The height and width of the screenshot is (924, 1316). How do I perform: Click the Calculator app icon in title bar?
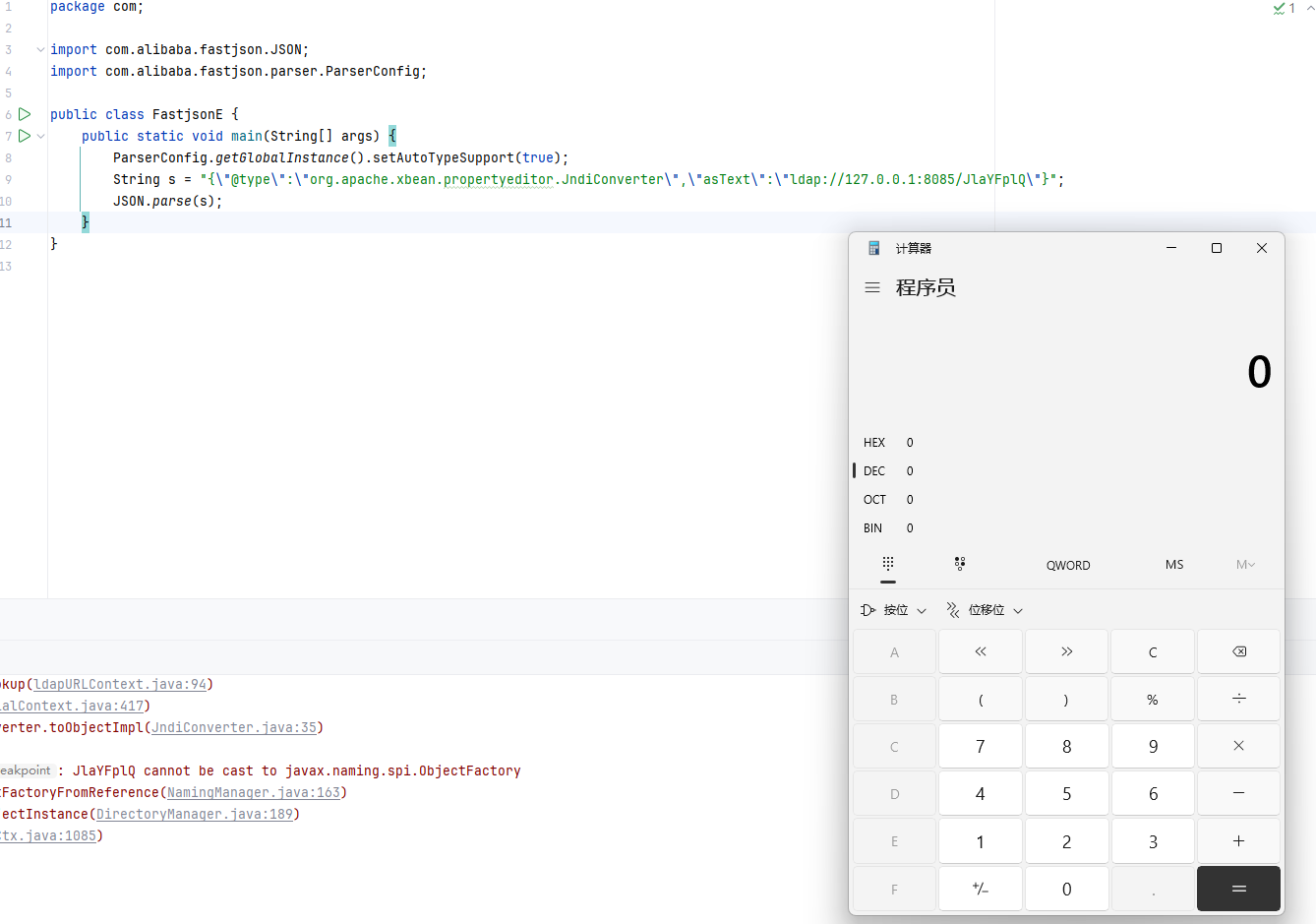click(873, 248)
